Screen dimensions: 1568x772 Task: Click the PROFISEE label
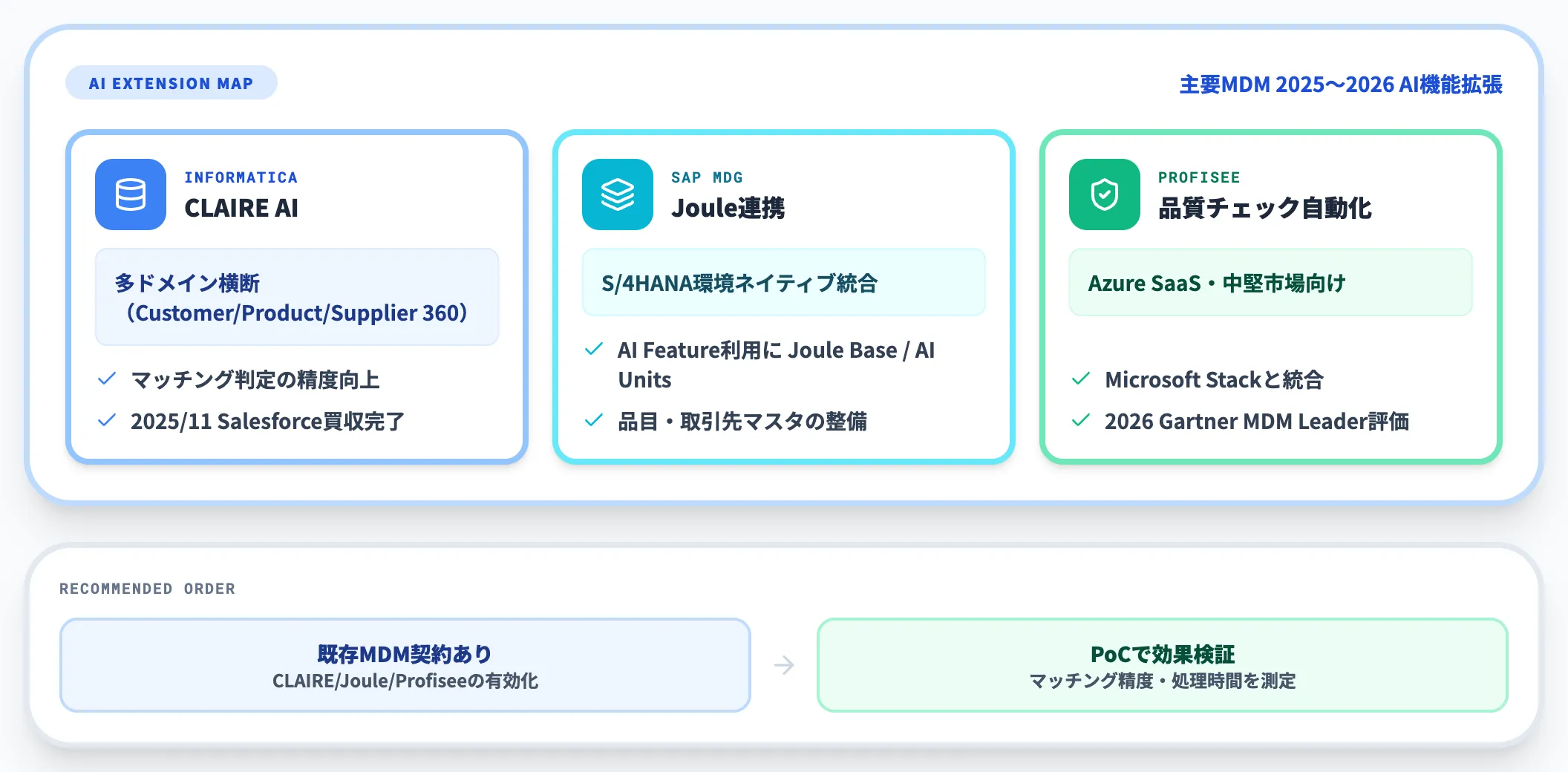[x=1199, y=177]
